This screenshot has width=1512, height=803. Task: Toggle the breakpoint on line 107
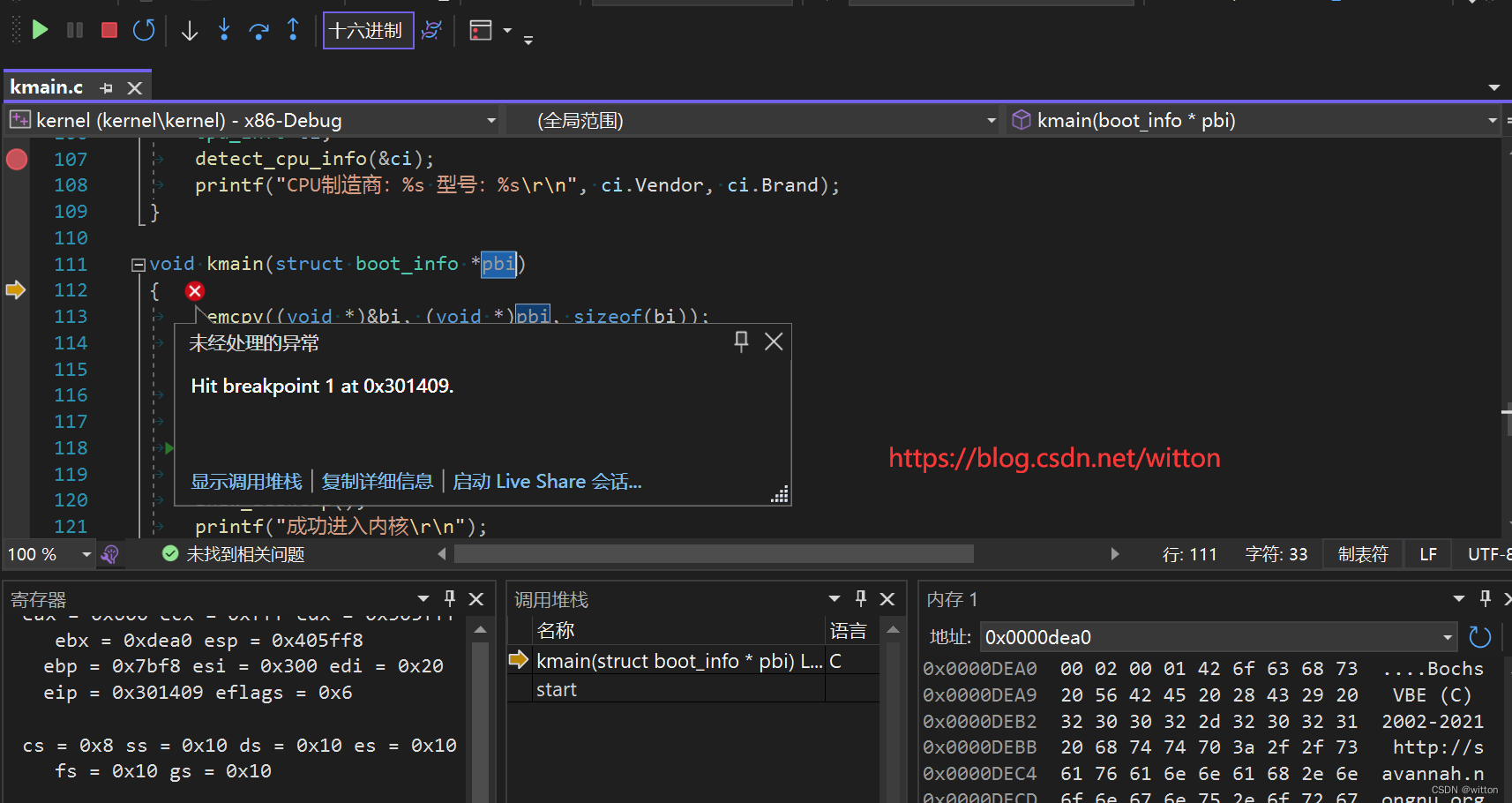(x=17, y=159)
